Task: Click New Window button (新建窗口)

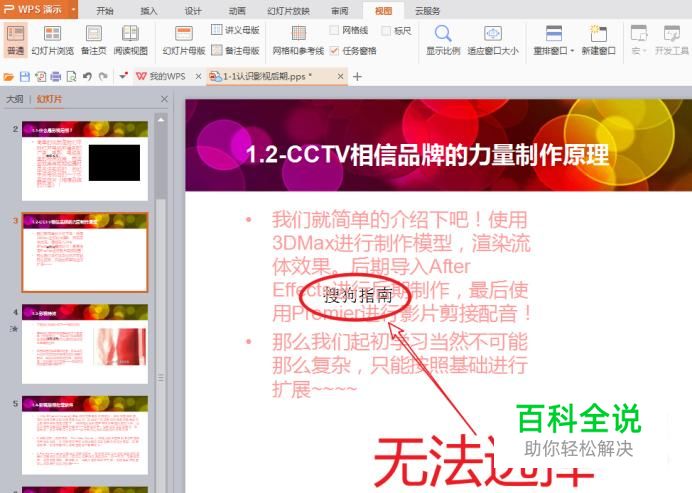Action: click(x=598, y=40)
